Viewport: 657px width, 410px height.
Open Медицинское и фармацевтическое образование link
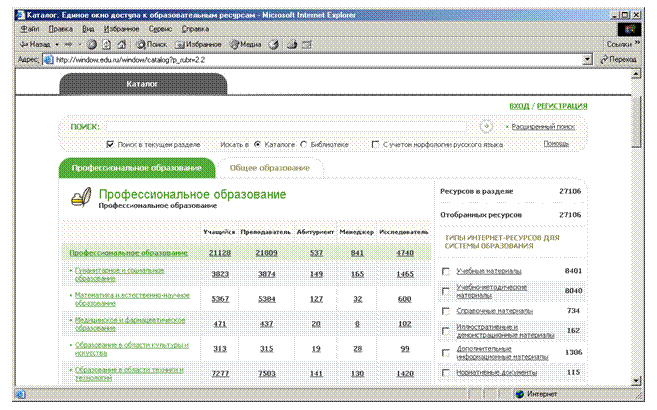130,324
